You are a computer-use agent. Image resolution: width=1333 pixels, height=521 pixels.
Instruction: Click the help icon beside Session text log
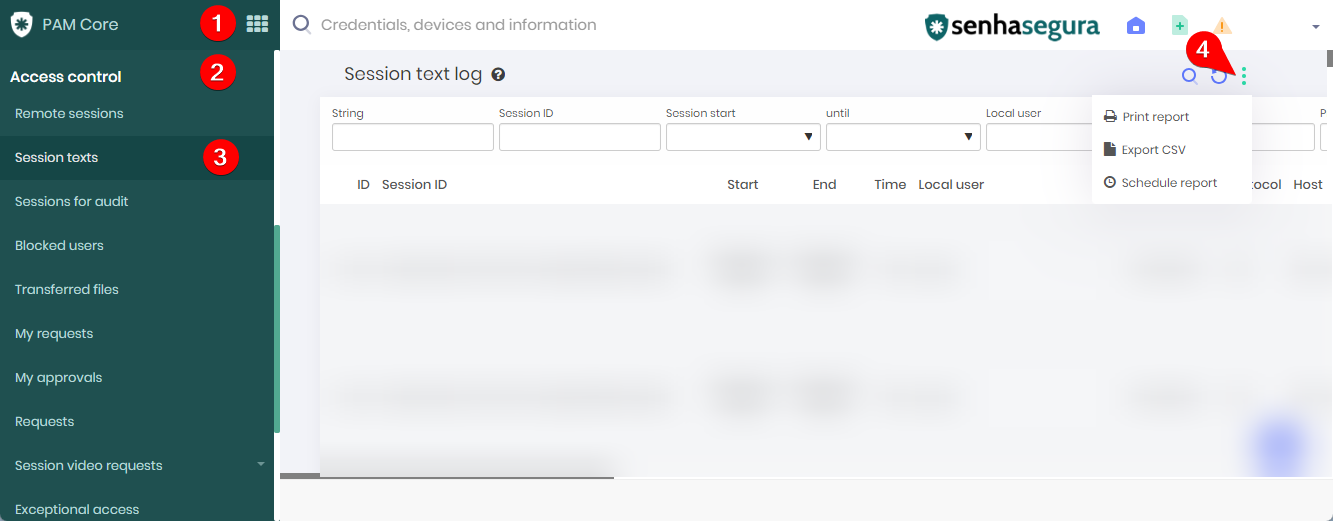click(498, 74)
